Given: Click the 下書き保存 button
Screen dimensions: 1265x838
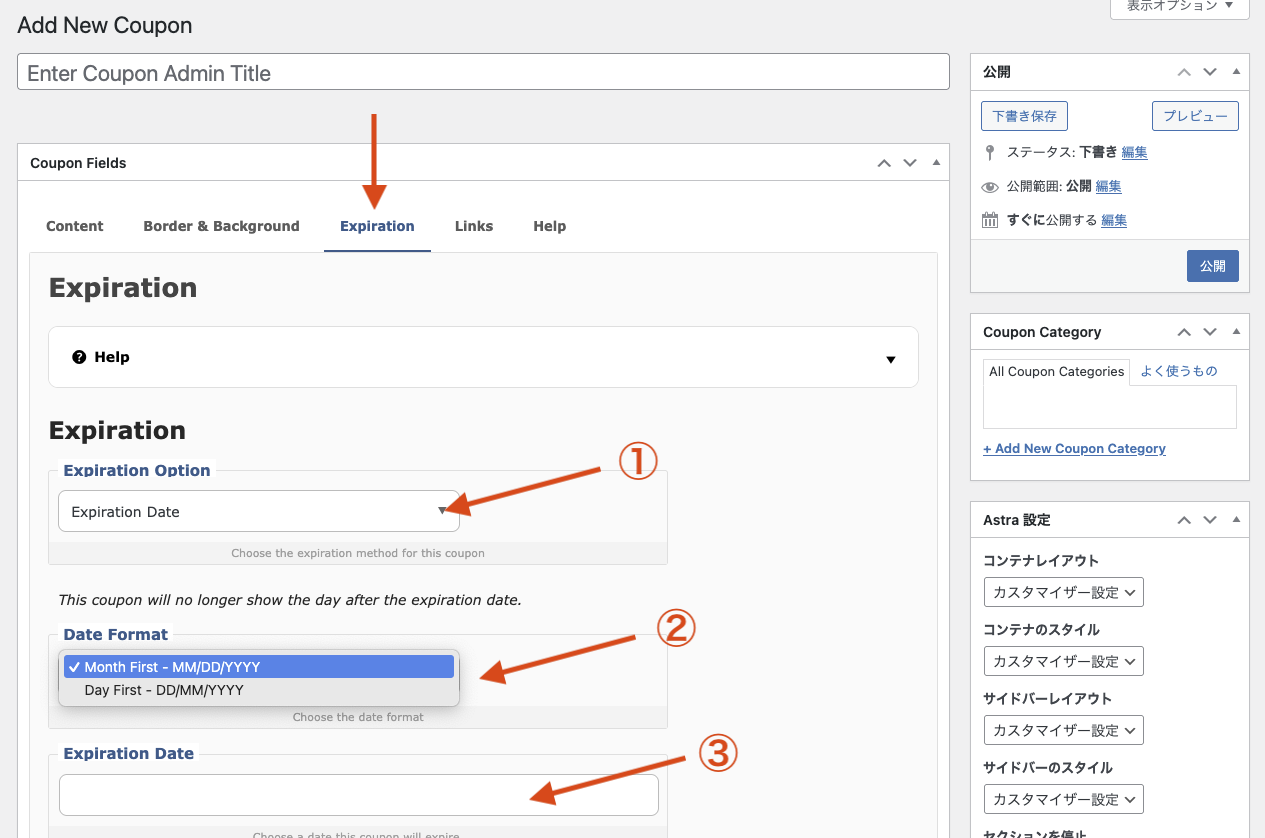Looking at the screenshot, I should pos(1024,116).
